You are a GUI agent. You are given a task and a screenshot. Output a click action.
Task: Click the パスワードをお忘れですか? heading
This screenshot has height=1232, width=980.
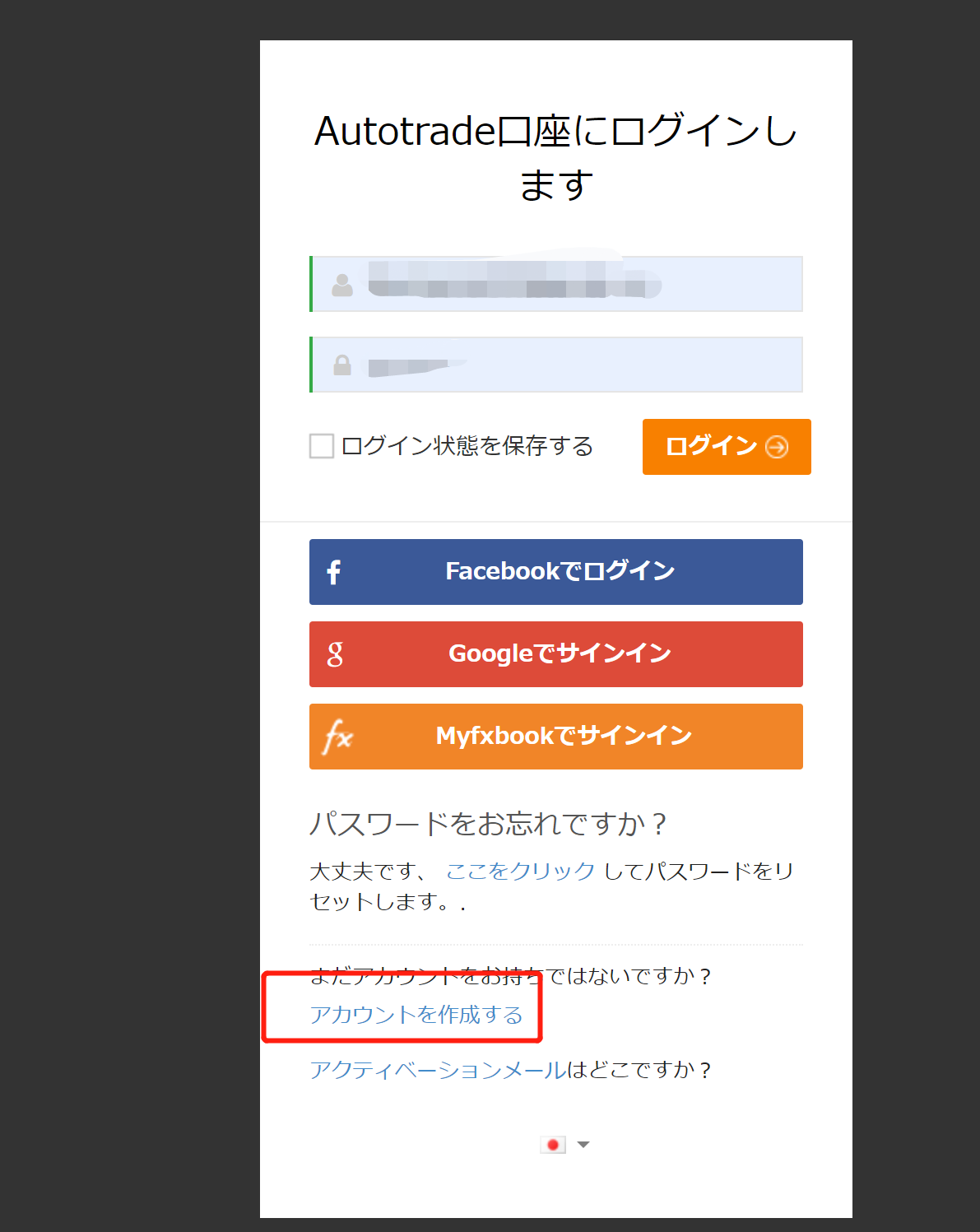click(x=489, y=823)
